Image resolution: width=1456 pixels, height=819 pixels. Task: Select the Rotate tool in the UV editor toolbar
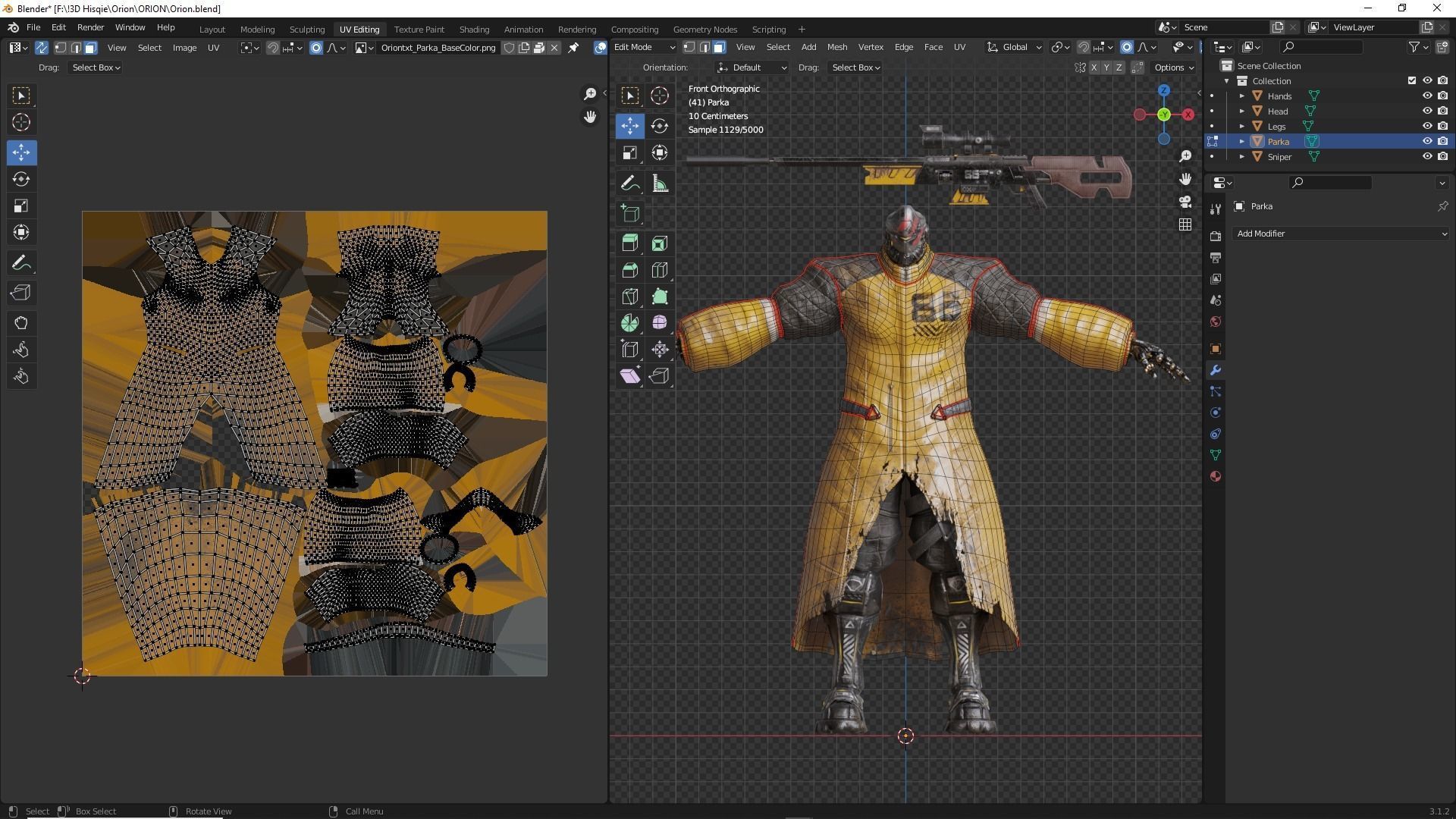21,179
